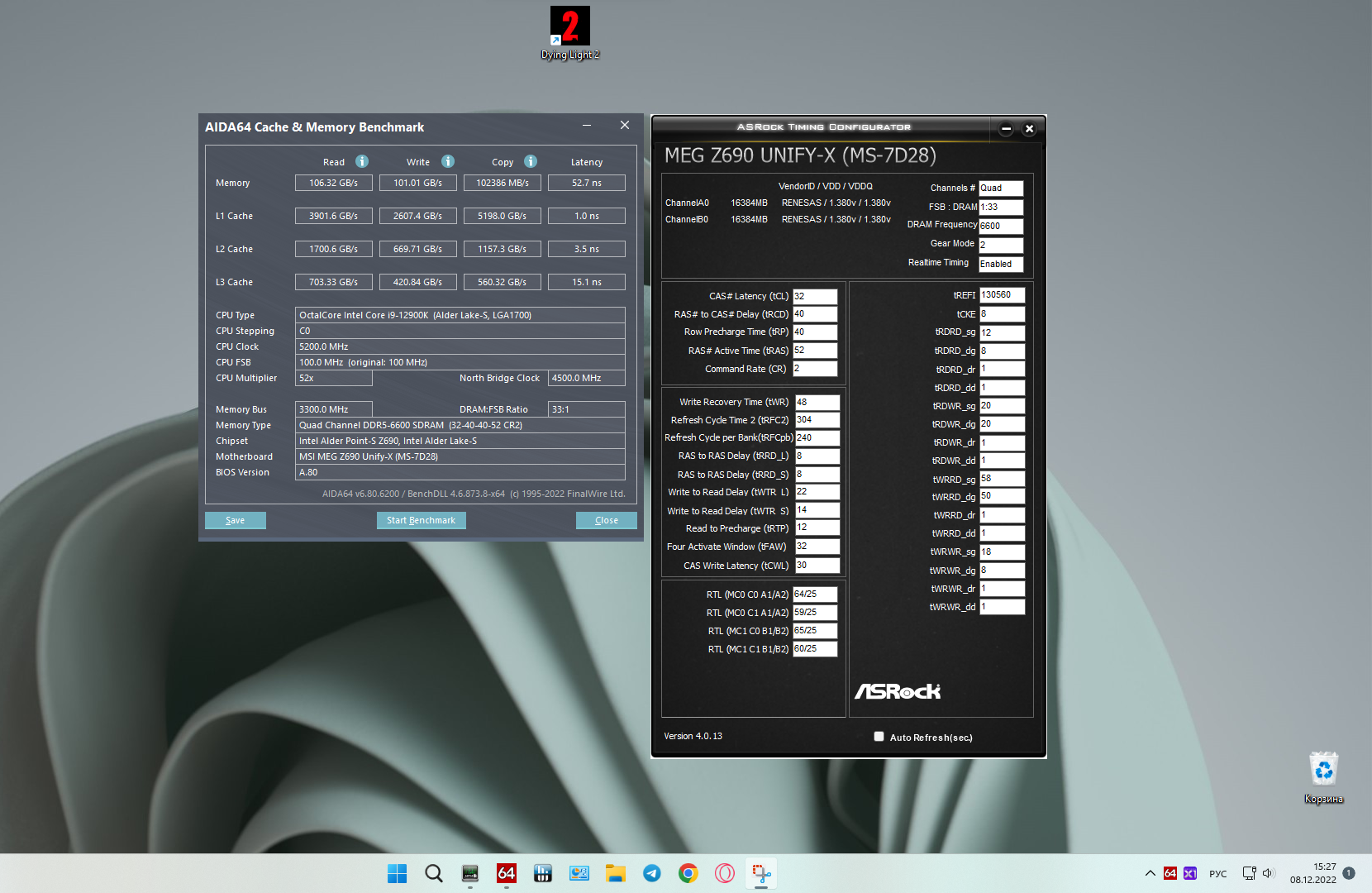This screenshot has width=1372, height=893.
Task: Open the РУС input language switcher
Action: pos(1217,874)
